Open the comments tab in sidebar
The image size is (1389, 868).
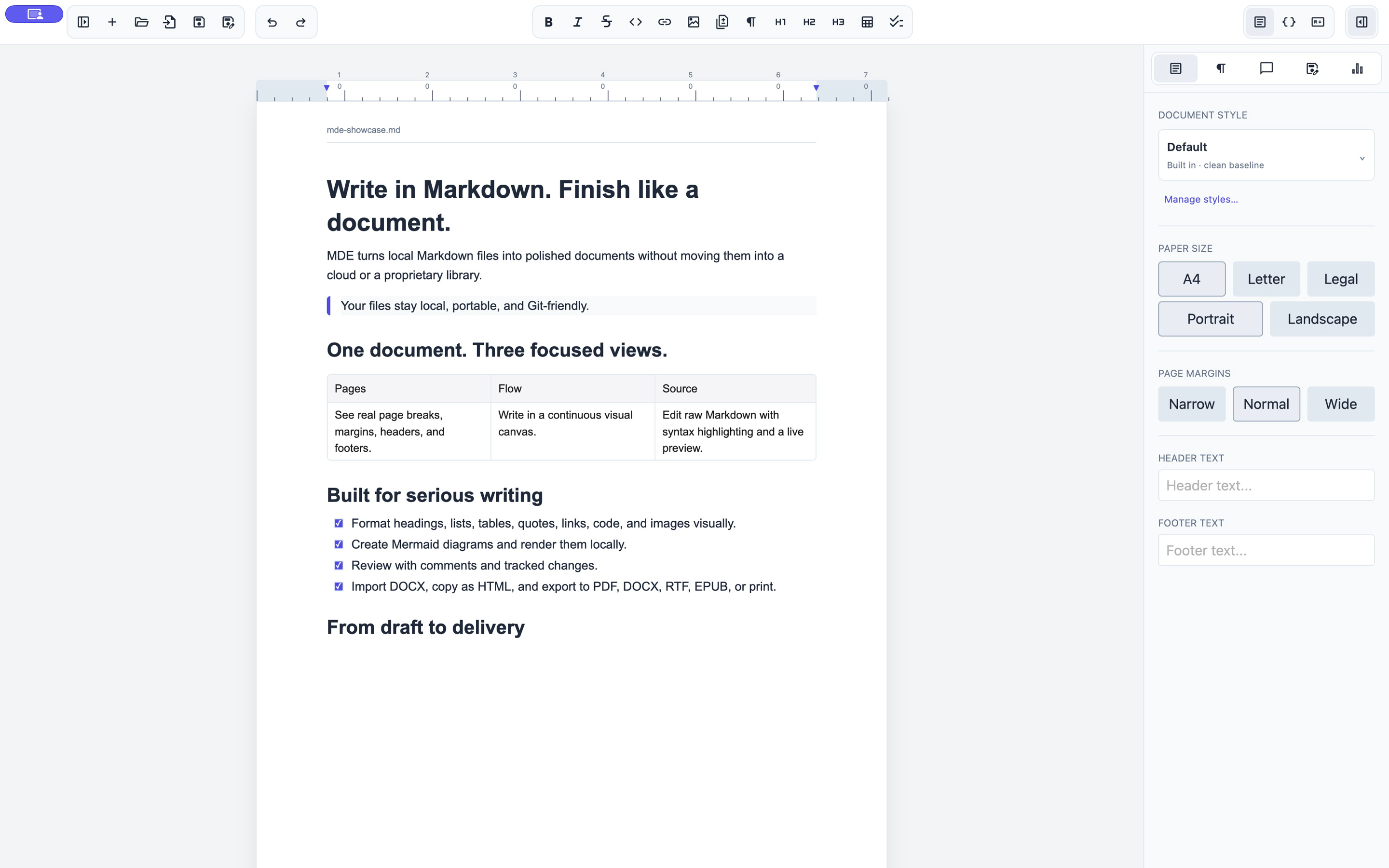[x=1266, y=68]
